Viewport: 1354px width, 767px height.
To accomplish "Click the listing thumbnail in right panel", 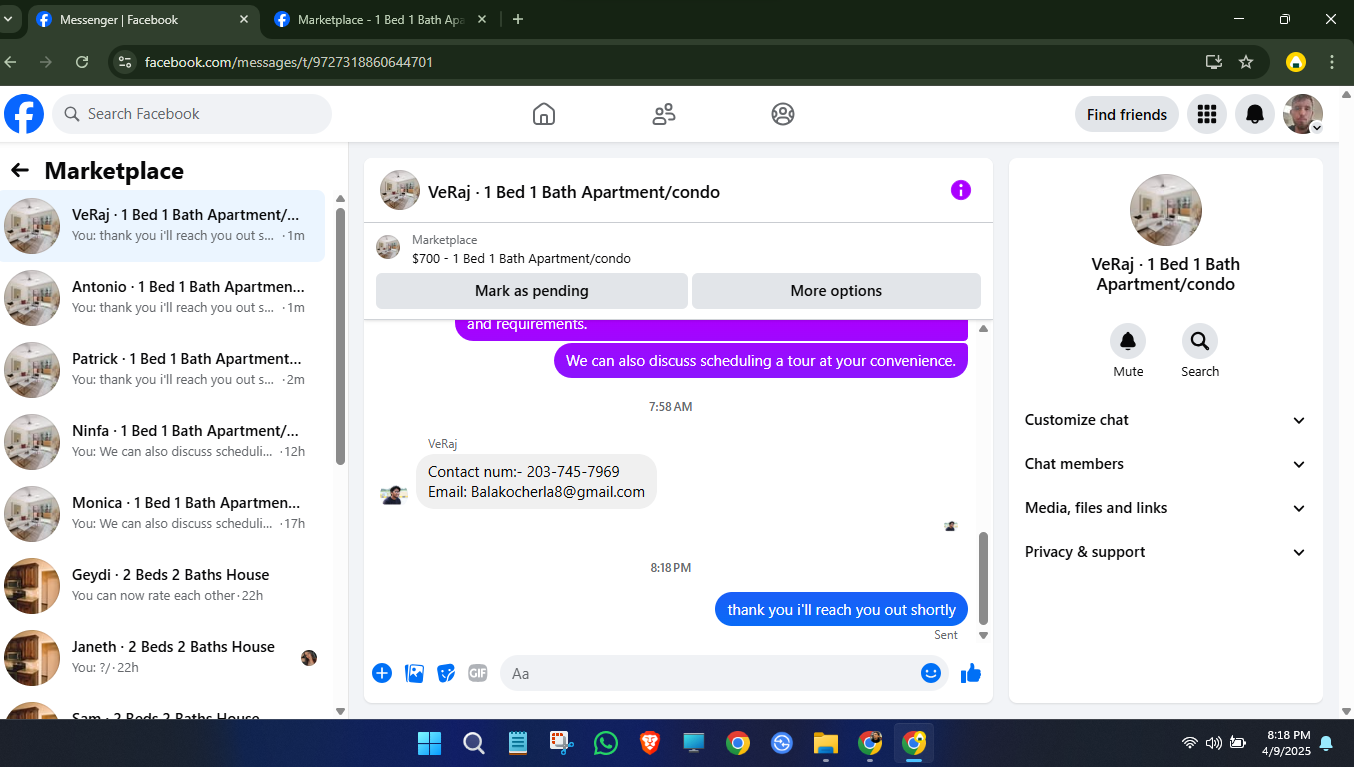I will tap(1166, 210).
